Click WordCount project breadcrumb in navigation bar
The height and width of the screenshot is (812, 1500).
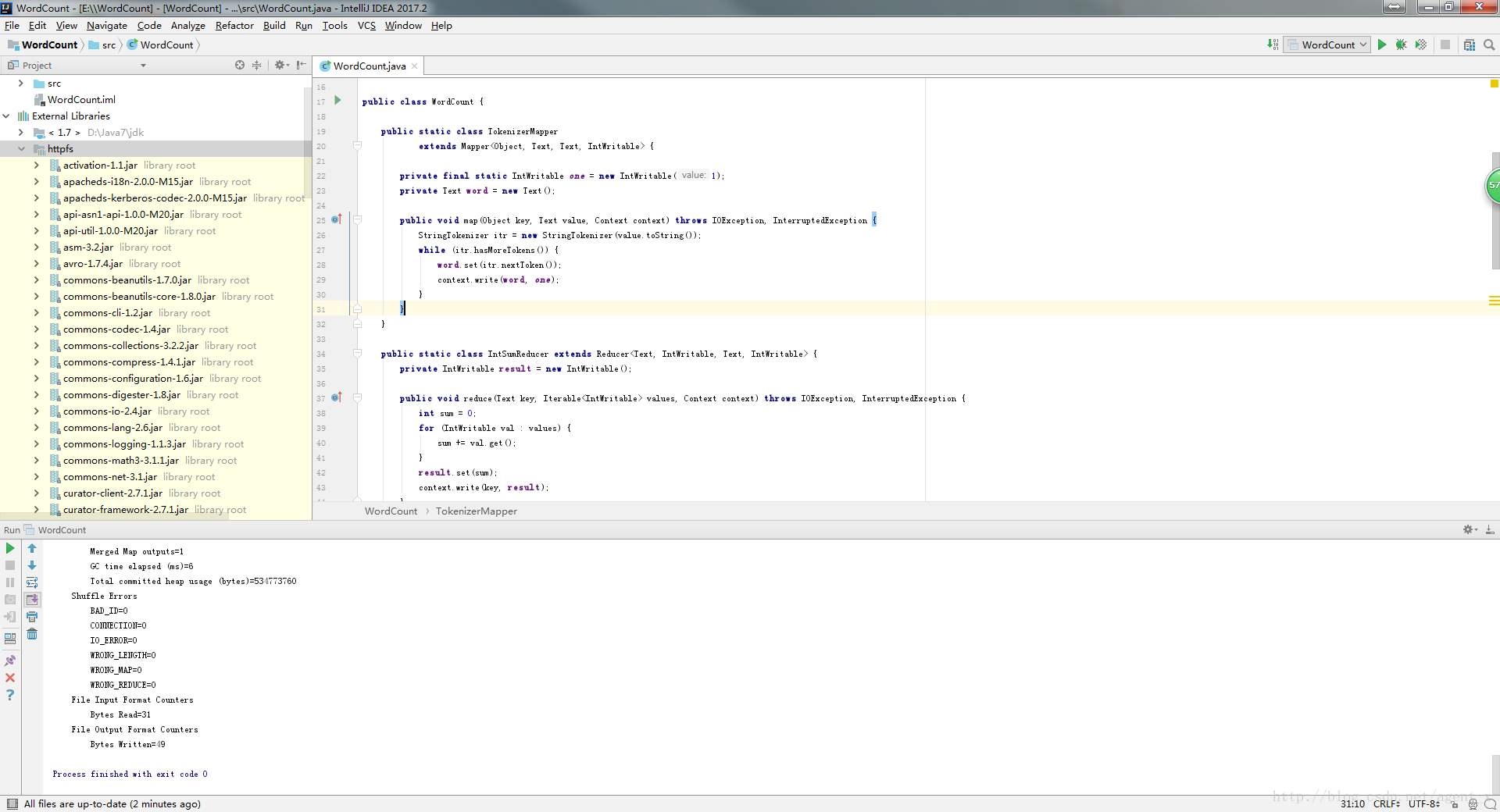click(42, 45)
